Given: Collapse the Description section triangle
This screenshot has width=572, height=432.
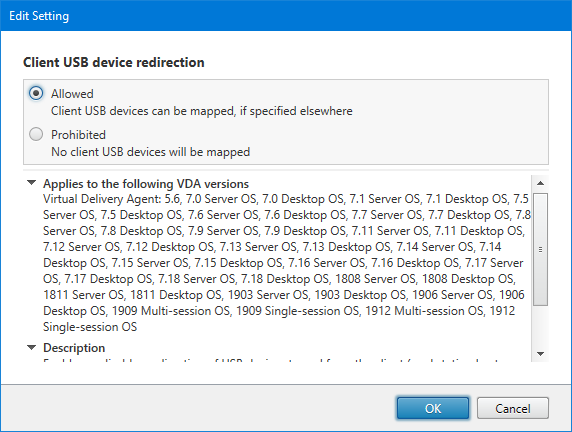Looking at the screenshot, I should (32, 347).
